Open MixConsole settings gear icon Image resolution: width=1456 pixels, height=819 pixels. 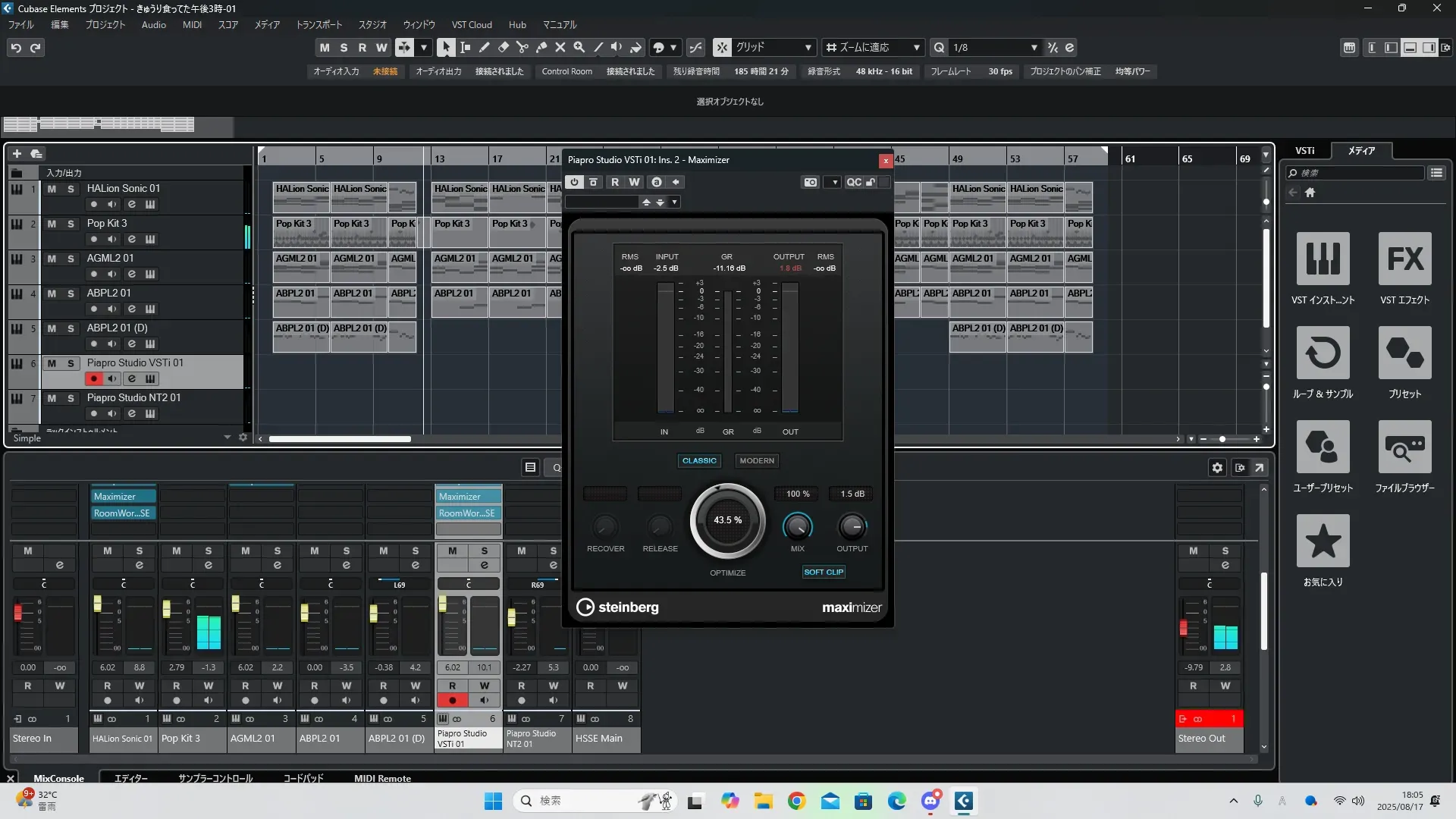1217,468
